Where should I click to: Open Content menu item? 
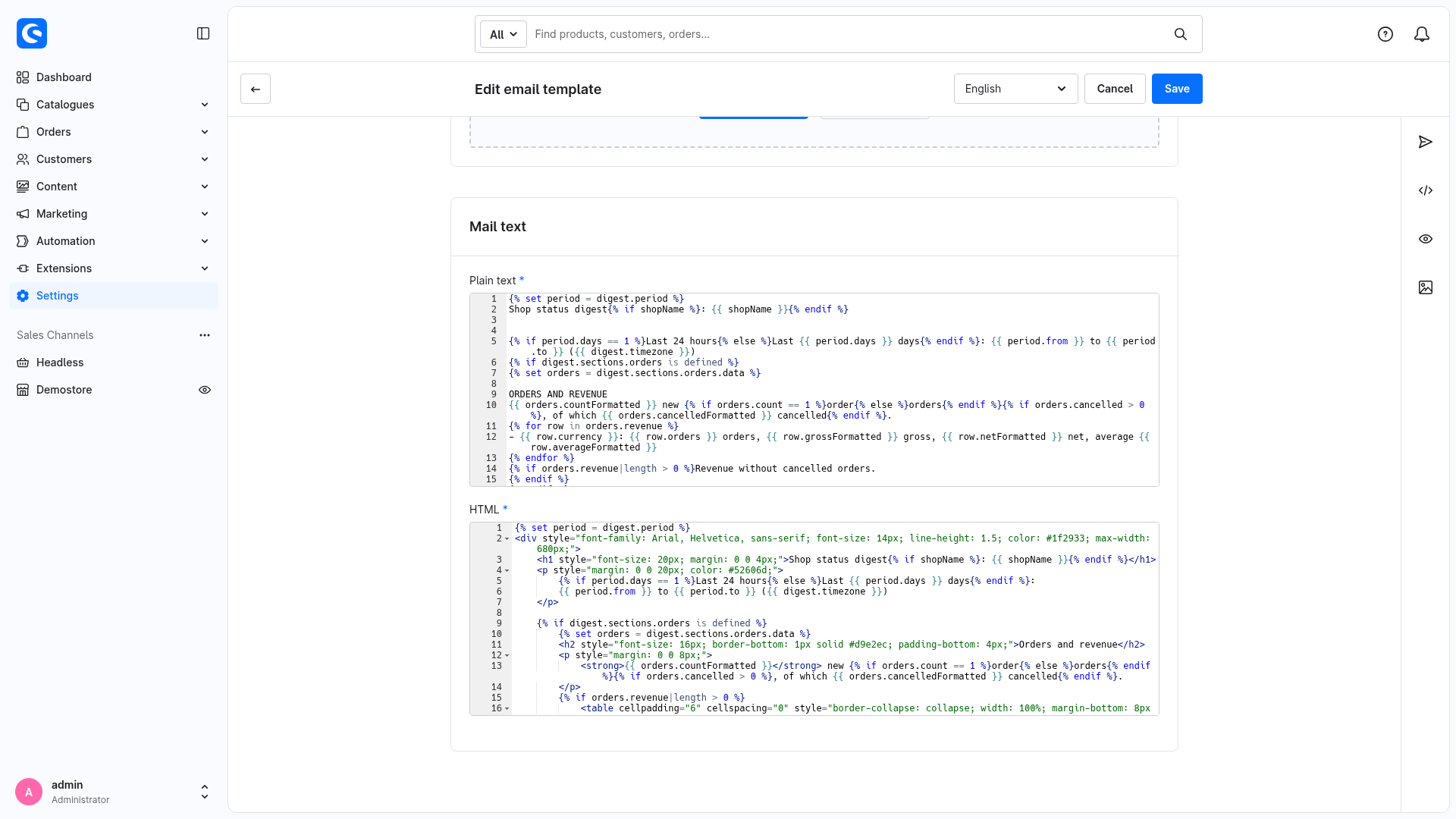pyautogui.click(x=114, y=187)
